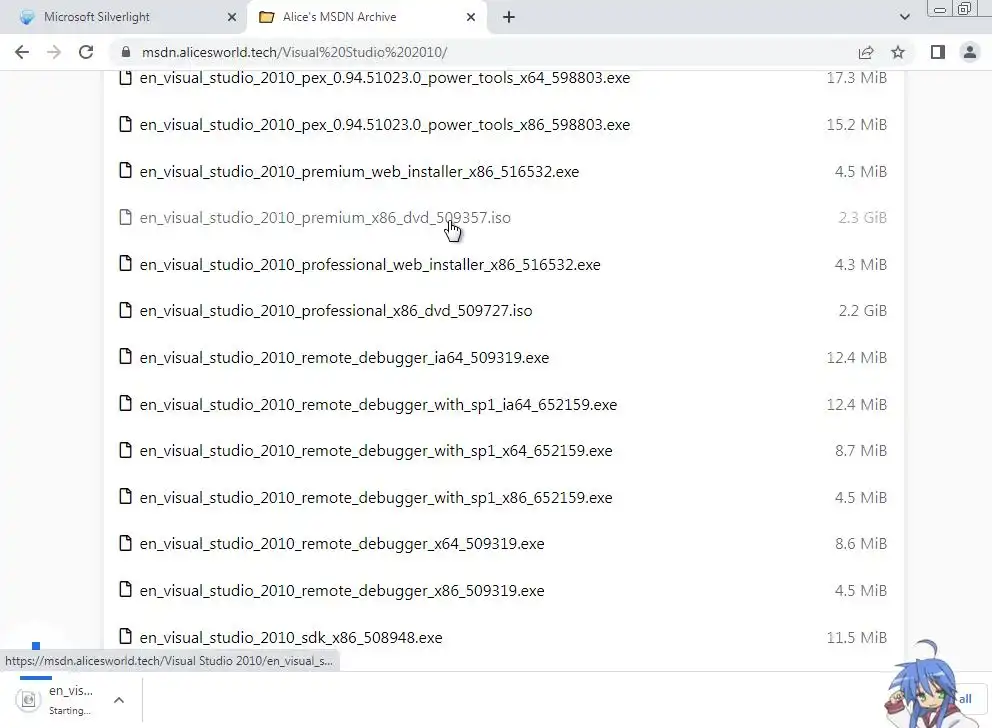Go back to the previous page

(22, 52)
